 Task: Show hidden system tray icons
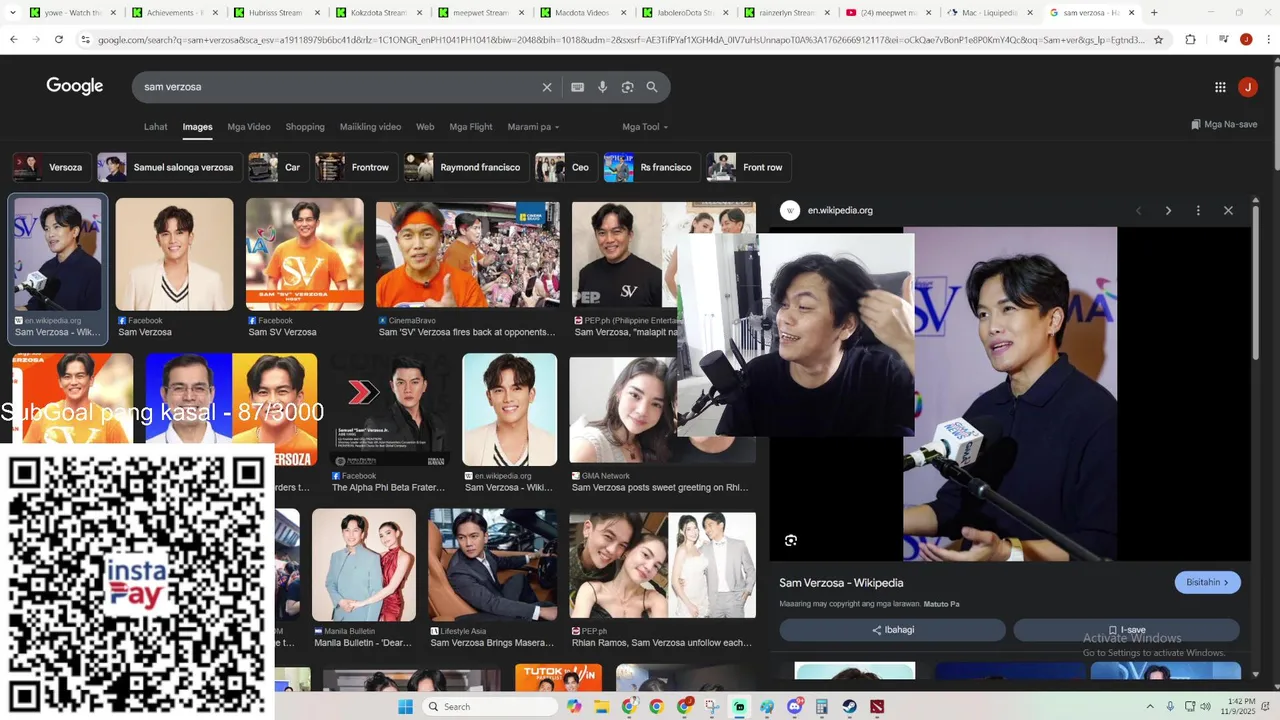(1149, 706)
